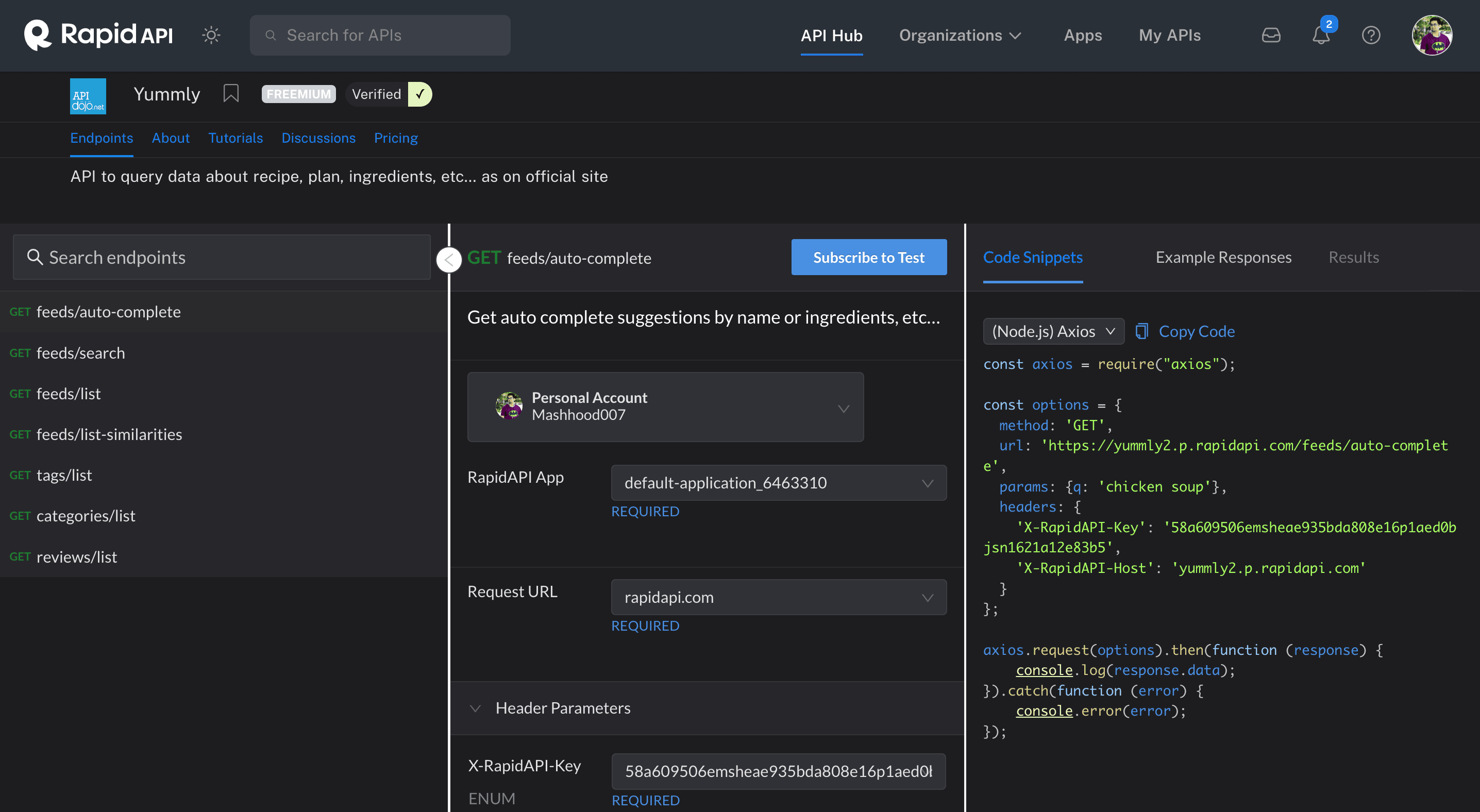
Task: Open the Example Responses tab
Action: click(x=1223, y=257)
